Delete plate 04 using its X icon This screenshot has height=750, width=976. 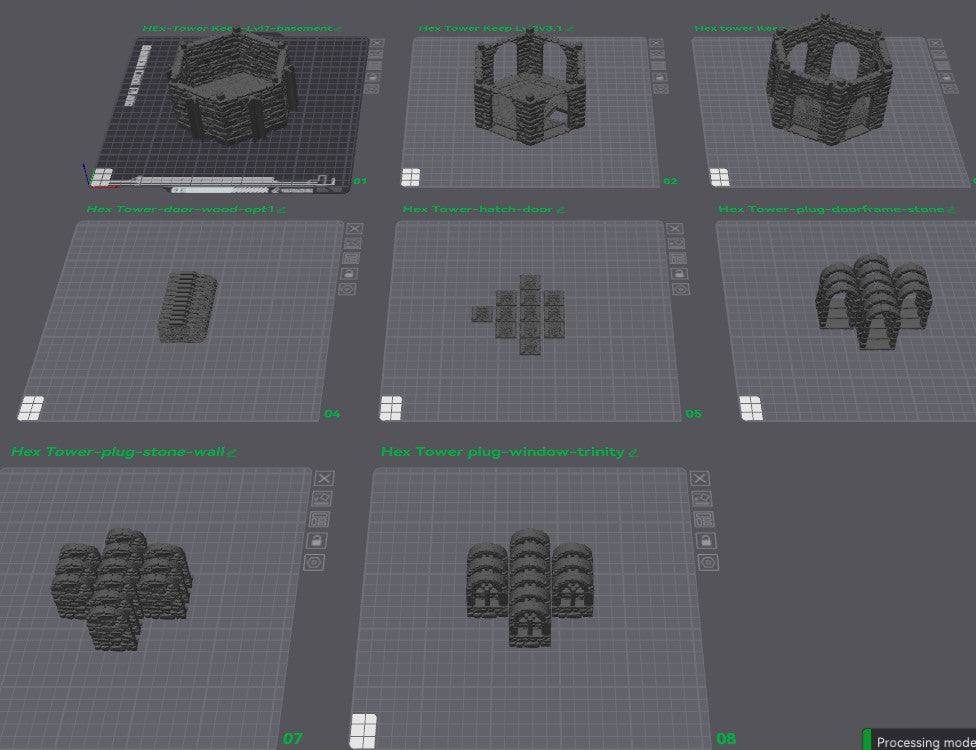[x=354, y=229]
